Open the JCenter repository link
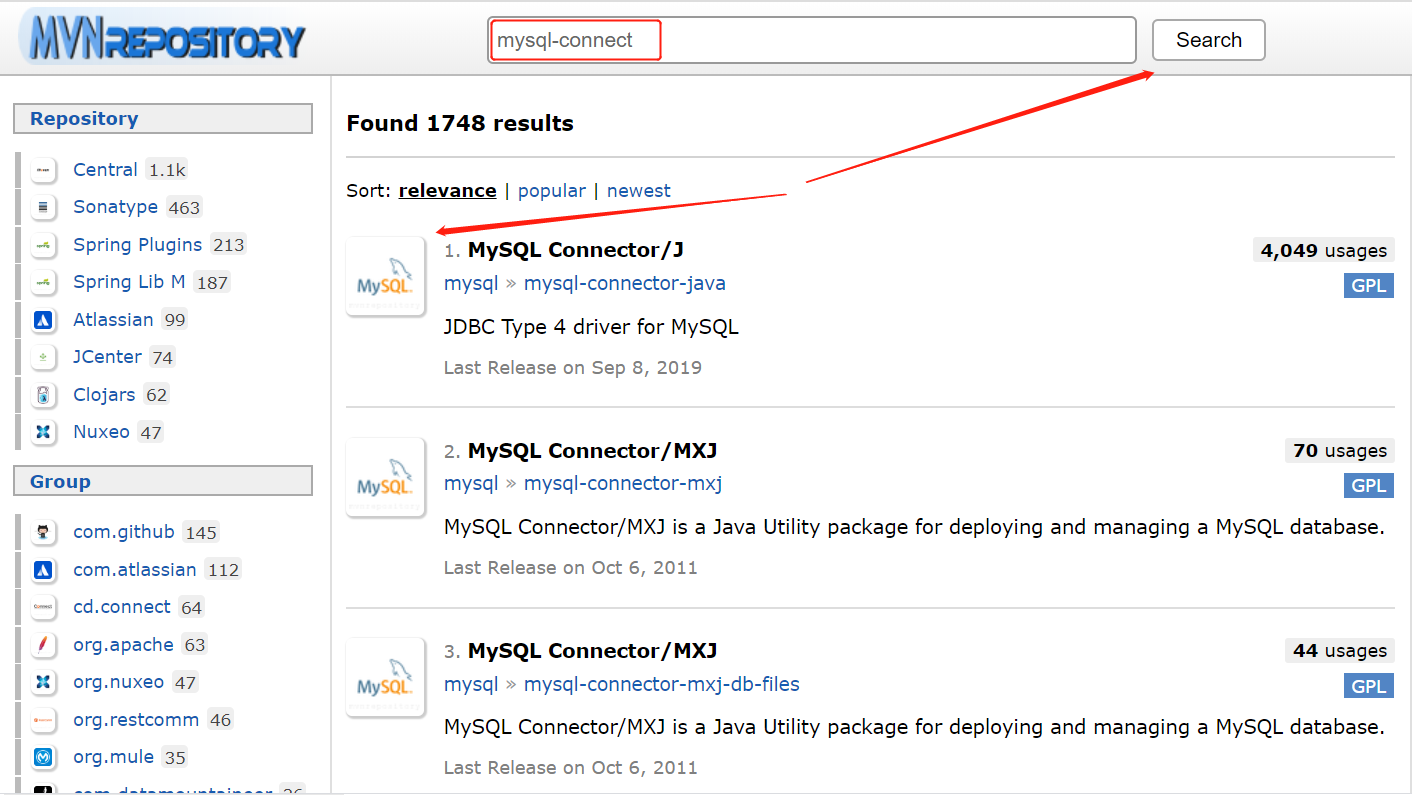Screen dimensions: 1412x795 pos(108,357)
